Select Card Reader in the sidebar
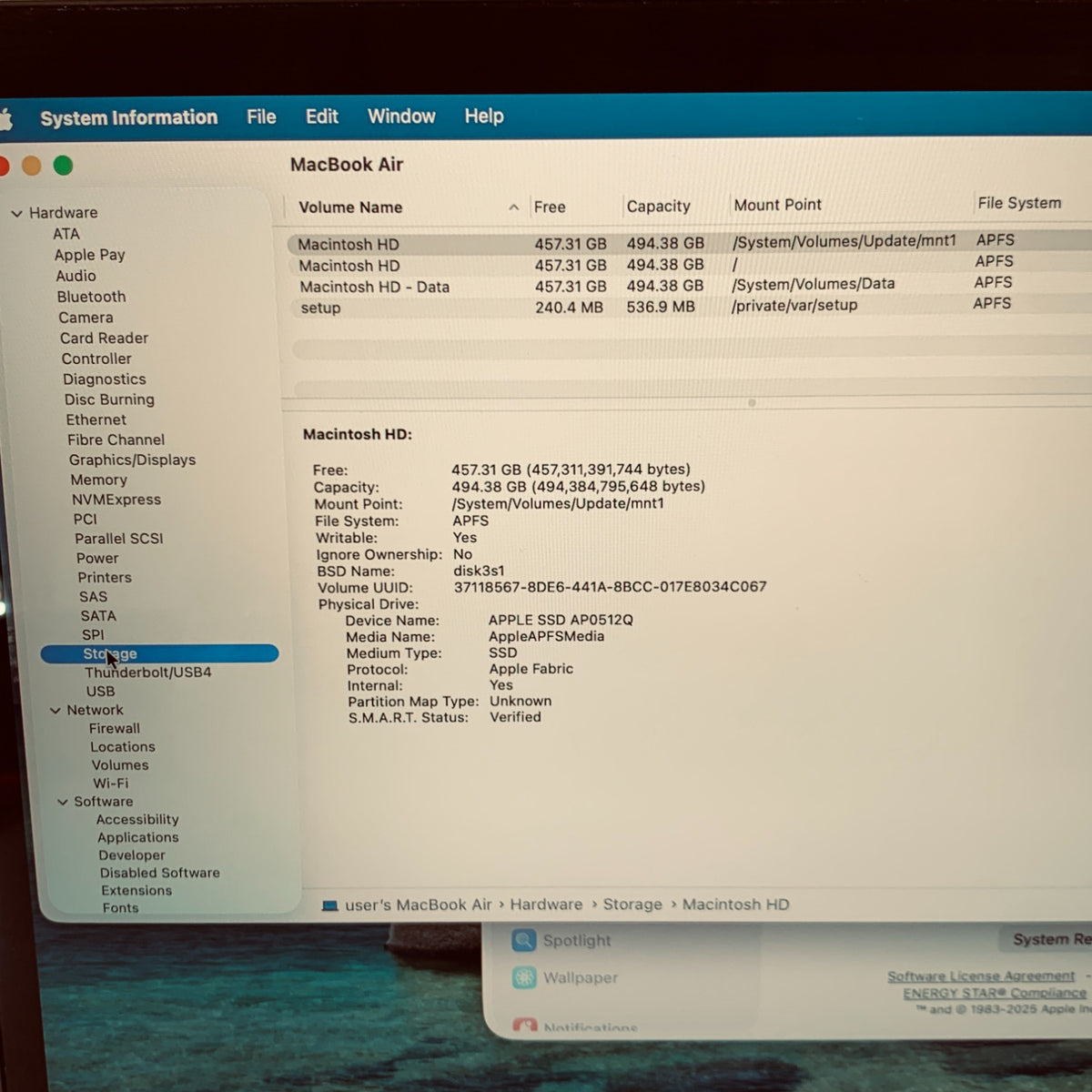Image resolution: width=1092 pixels, height=1092 pixels. (104, 338)
